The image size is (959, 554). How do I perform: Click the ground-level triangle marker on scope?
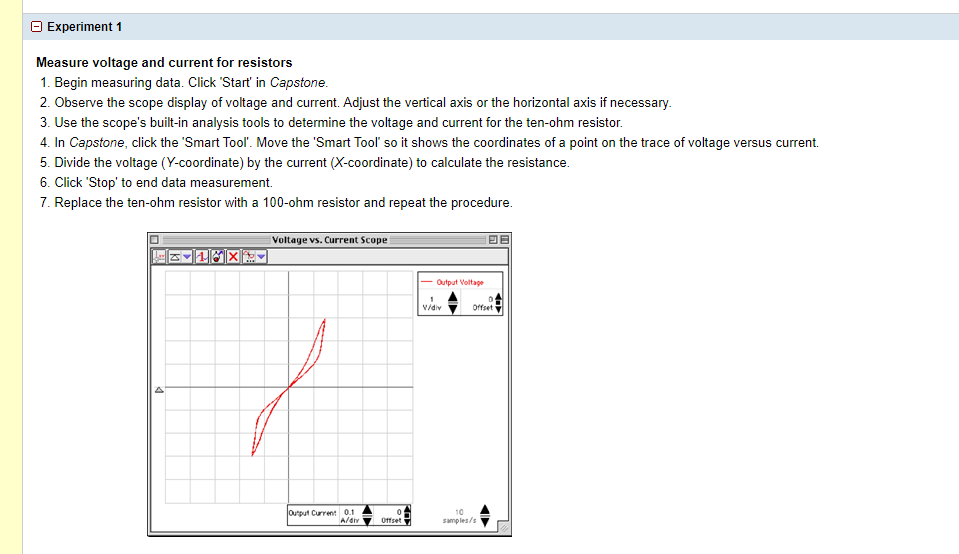(x=159, y=390)
